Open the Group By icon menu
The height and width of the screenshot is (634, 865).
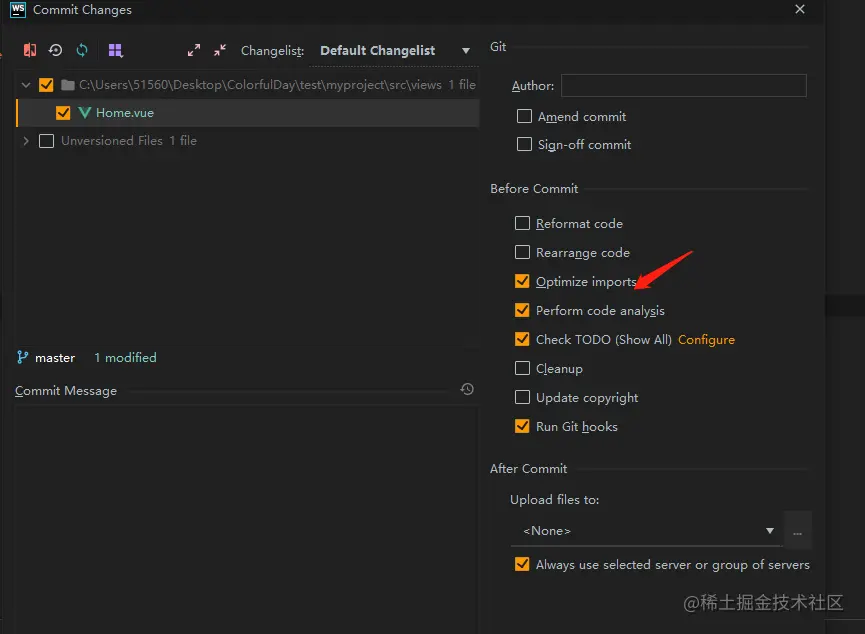[x=115, y=50]
